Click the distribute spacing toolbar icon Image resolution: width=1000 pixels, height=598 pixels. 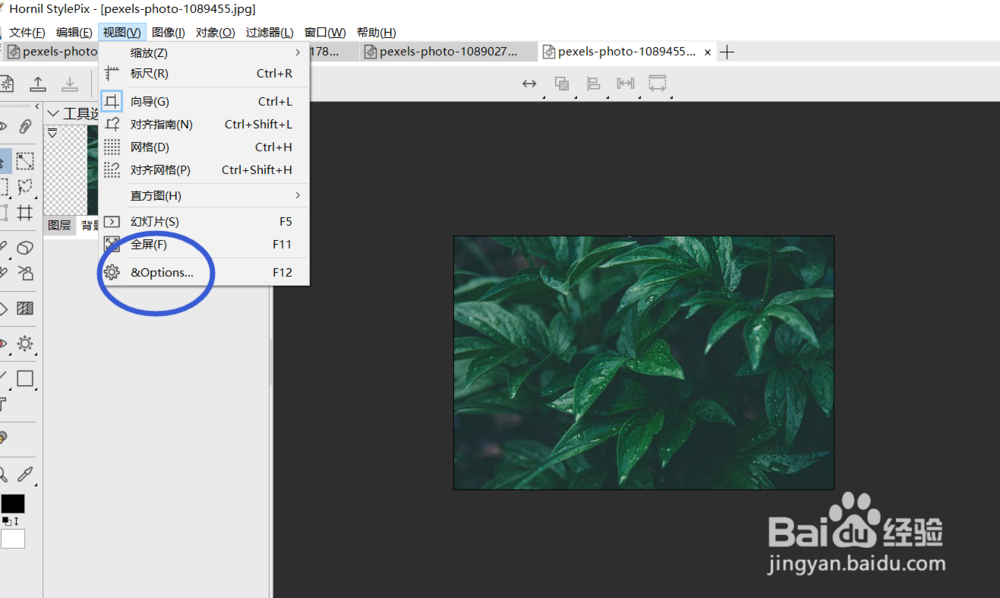click(x=626, y=84)
